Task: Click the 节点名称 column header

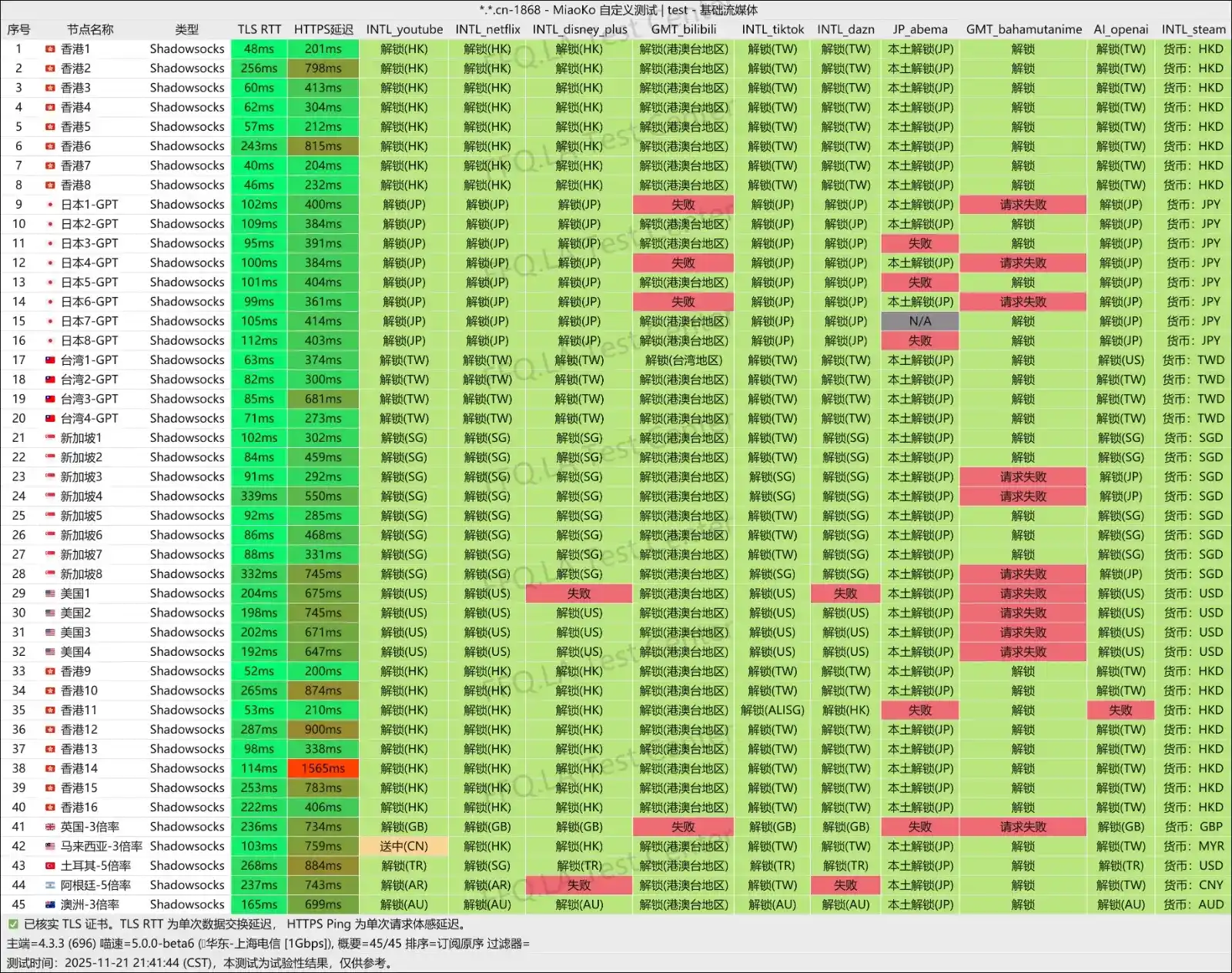Action: (x=90, y=29)
